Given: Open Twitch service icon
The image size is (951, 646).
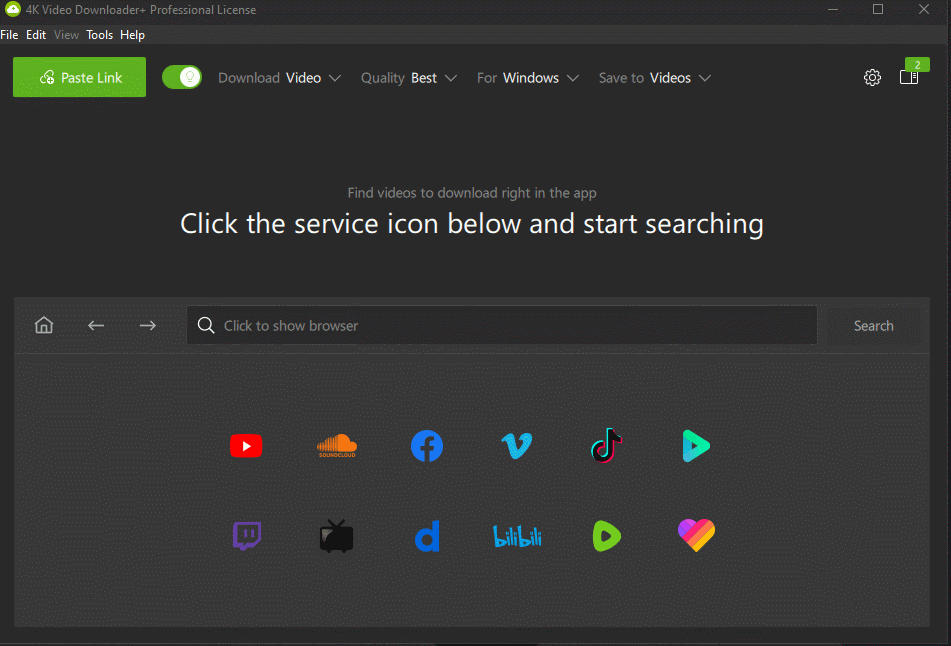Looking at the screenshot, I should (247, 536).
